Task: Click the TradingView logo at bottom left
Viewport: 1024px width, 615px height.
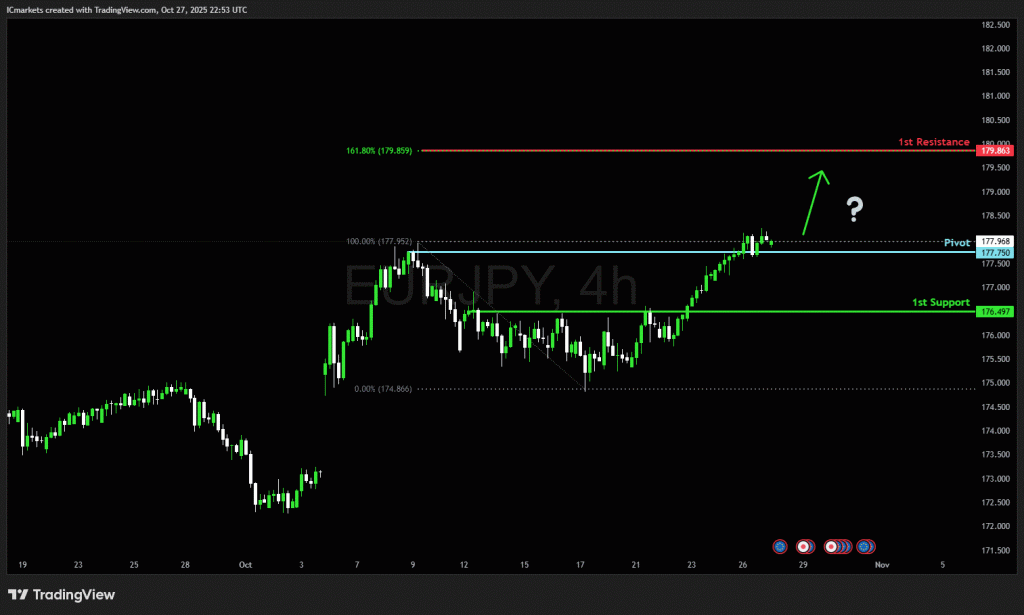Action: point(61,594)
